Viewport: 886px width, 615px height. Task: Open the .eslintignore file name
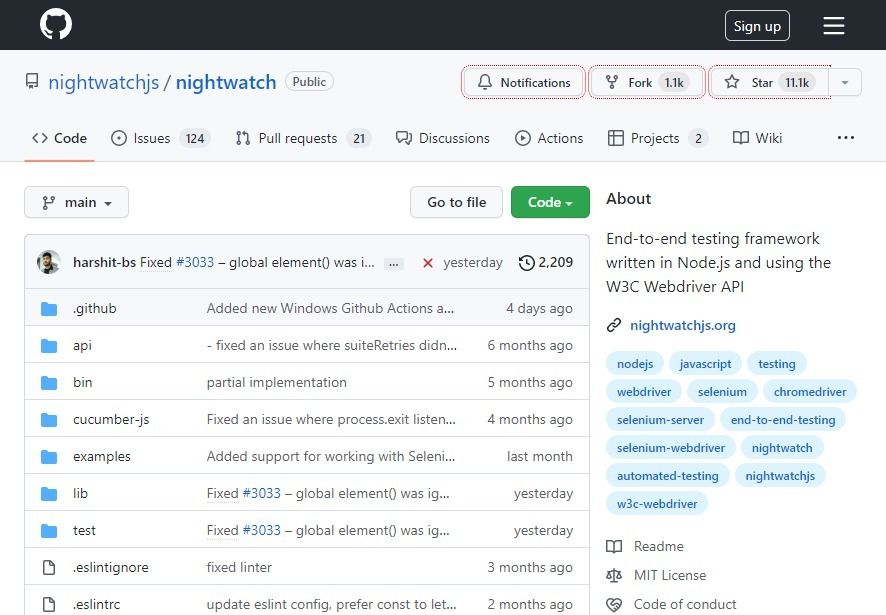pos(111,568)
